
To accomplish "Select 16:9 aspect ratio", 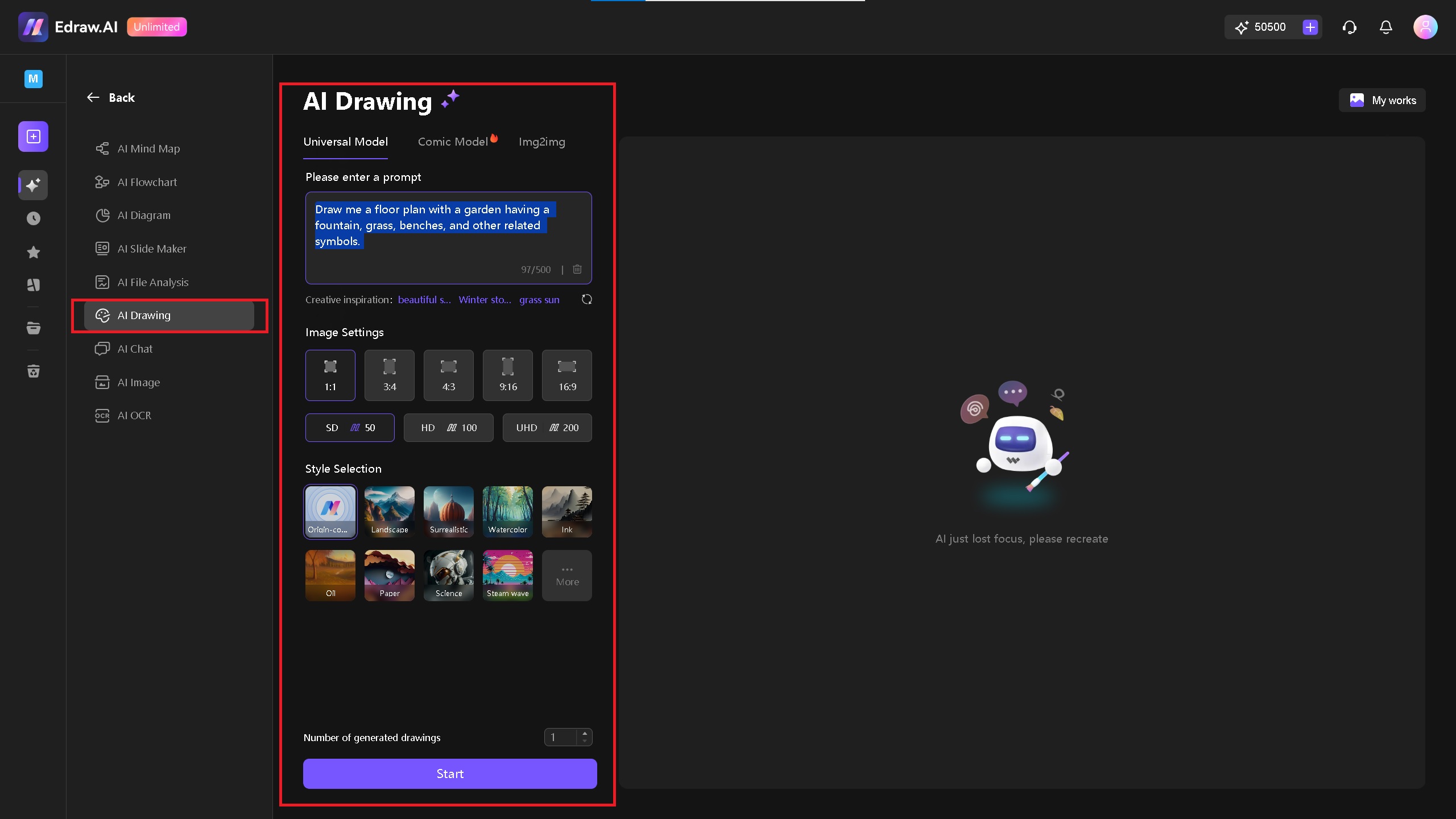I will point(566,375).
